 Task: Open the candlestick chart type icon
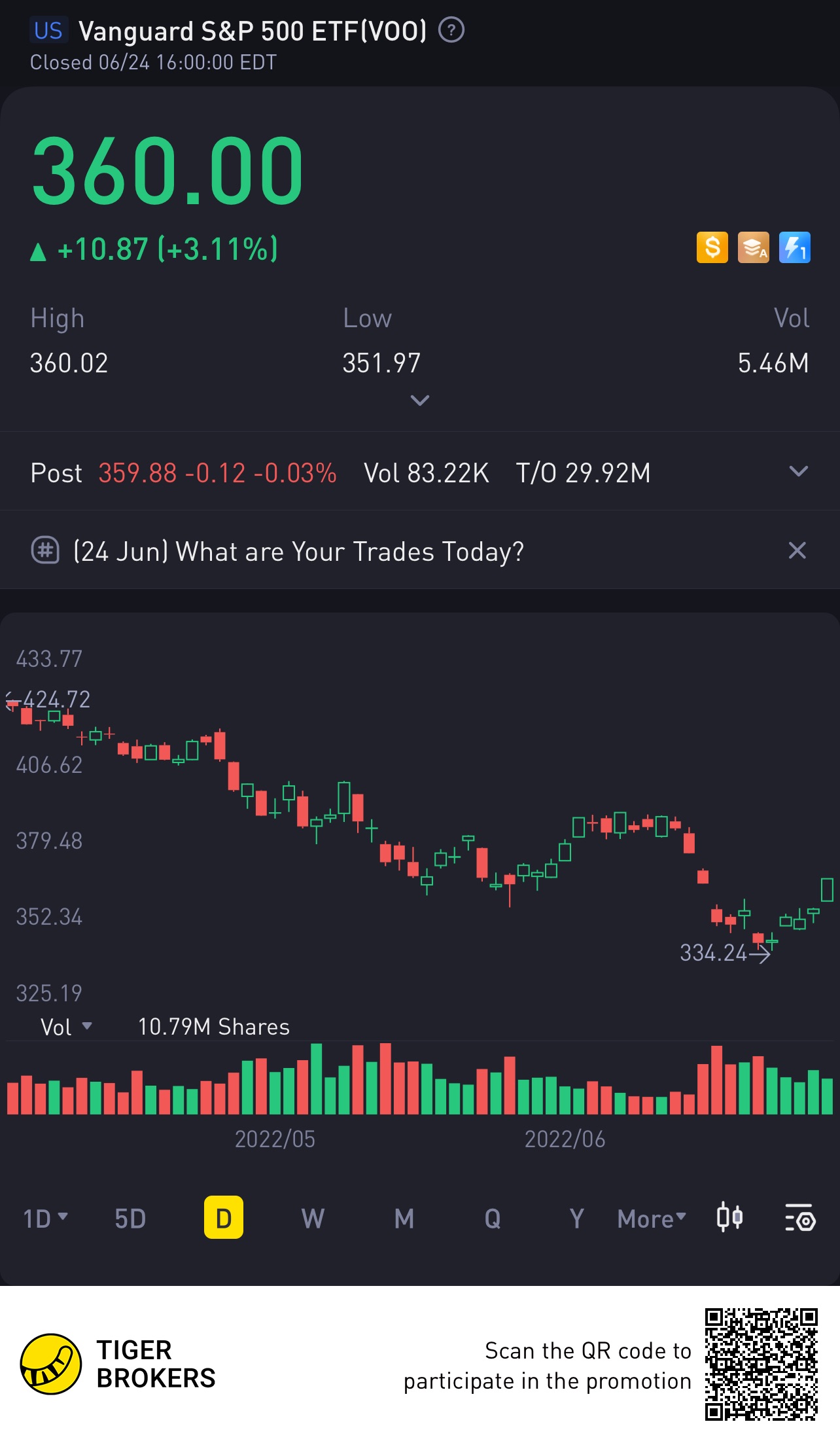pos(729,1218)
